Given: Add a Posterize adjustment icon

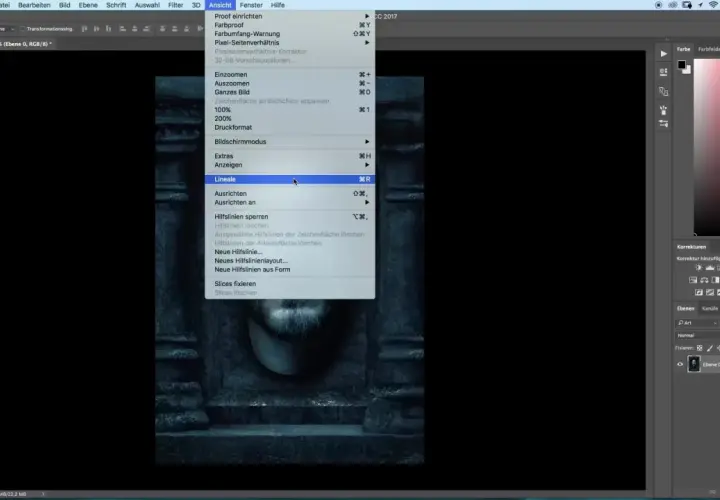Looking at the screenshot, I should click(710, 292).
